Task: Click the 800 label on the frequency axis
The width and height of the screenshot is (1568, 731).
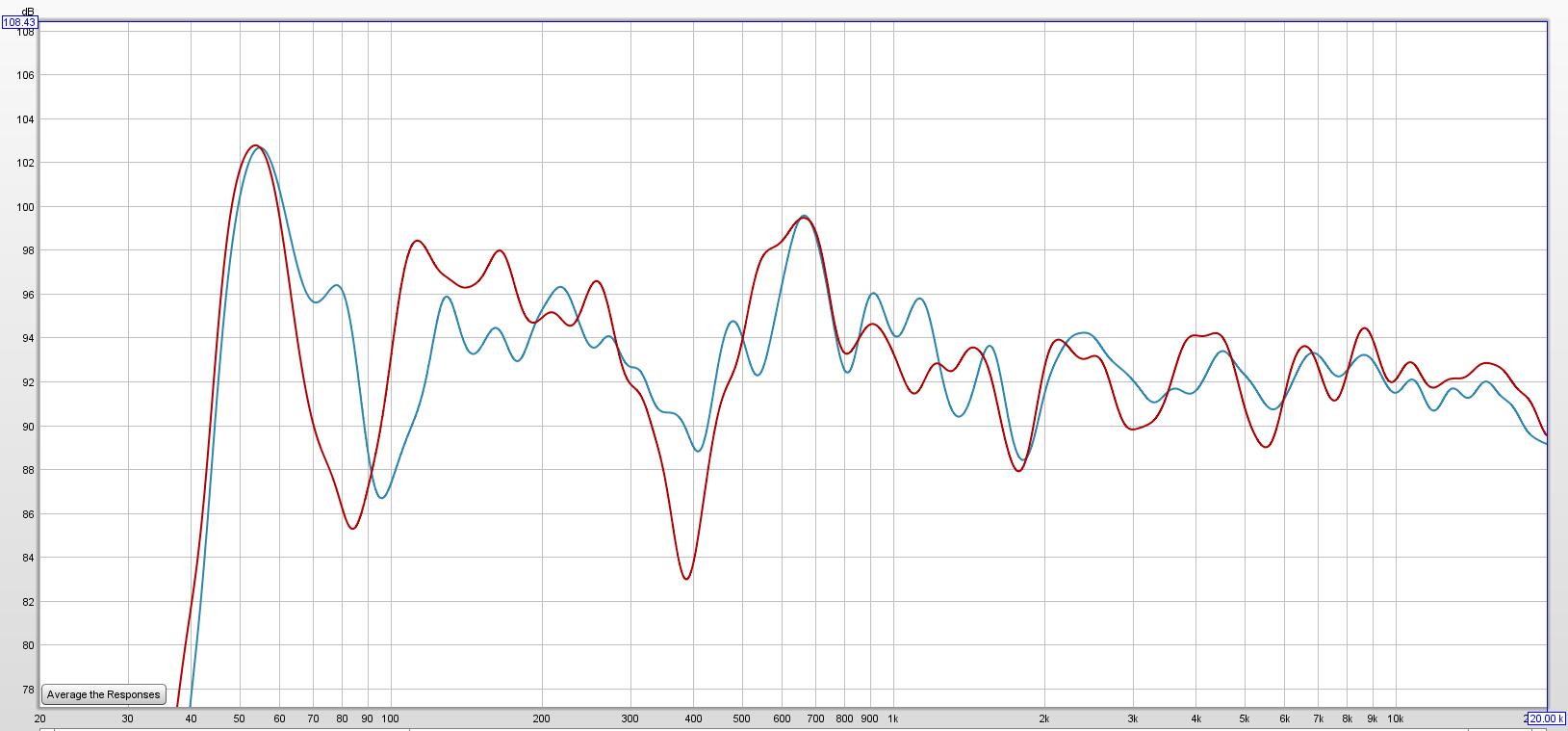Action: point(844,718)
